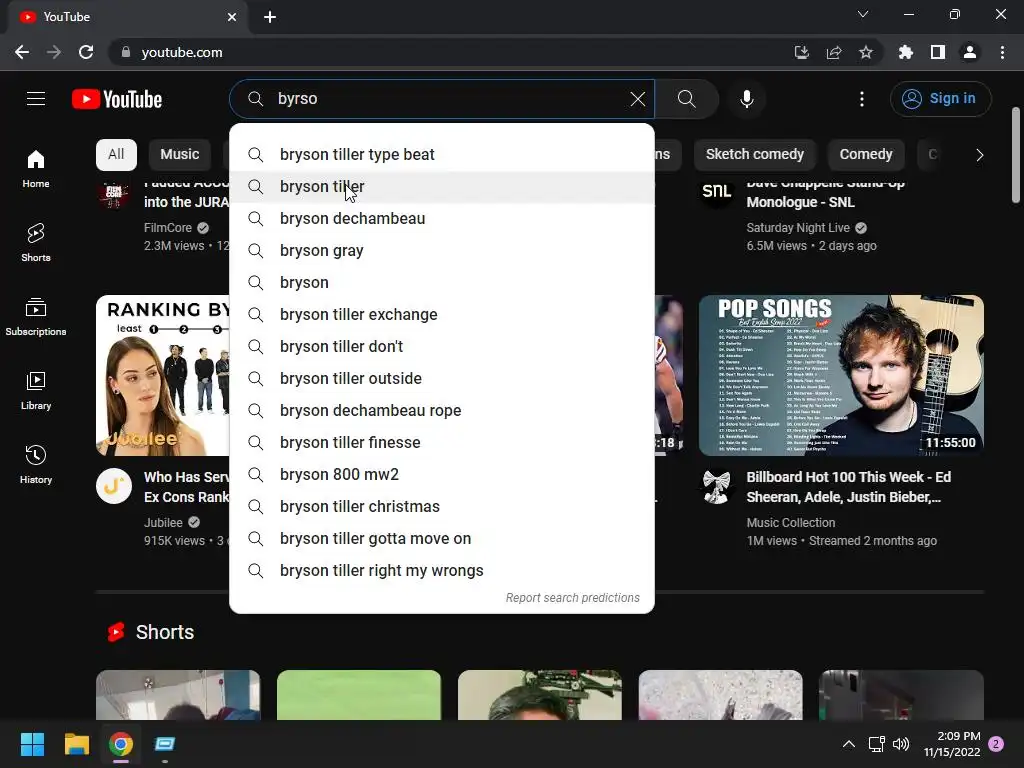1024x768 pixels.
Task: Open the Windows Start menu
Action: click(x=32, y=744)
